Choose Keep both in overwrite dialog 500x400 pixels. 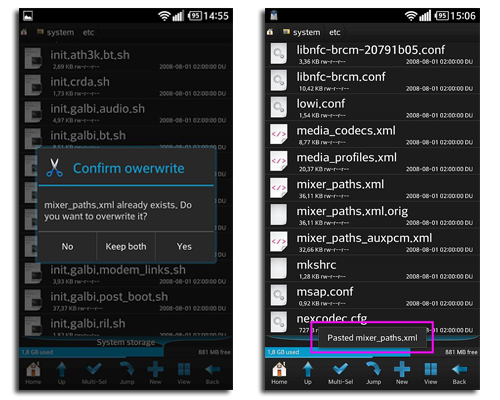tap(126, 246)
